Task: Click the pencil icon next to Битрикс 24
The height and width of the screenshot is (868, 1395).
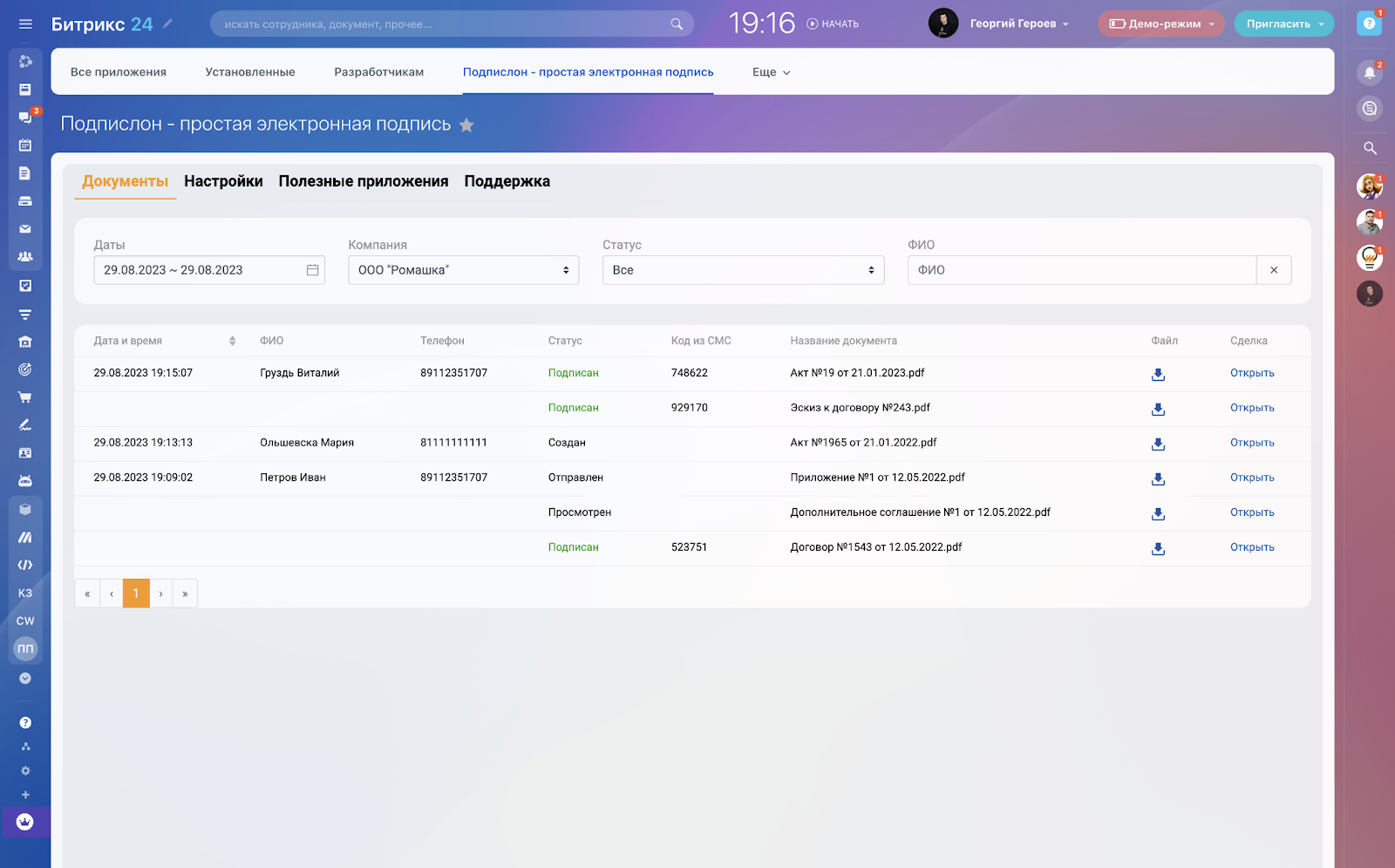Action: [x=167, y=24]
